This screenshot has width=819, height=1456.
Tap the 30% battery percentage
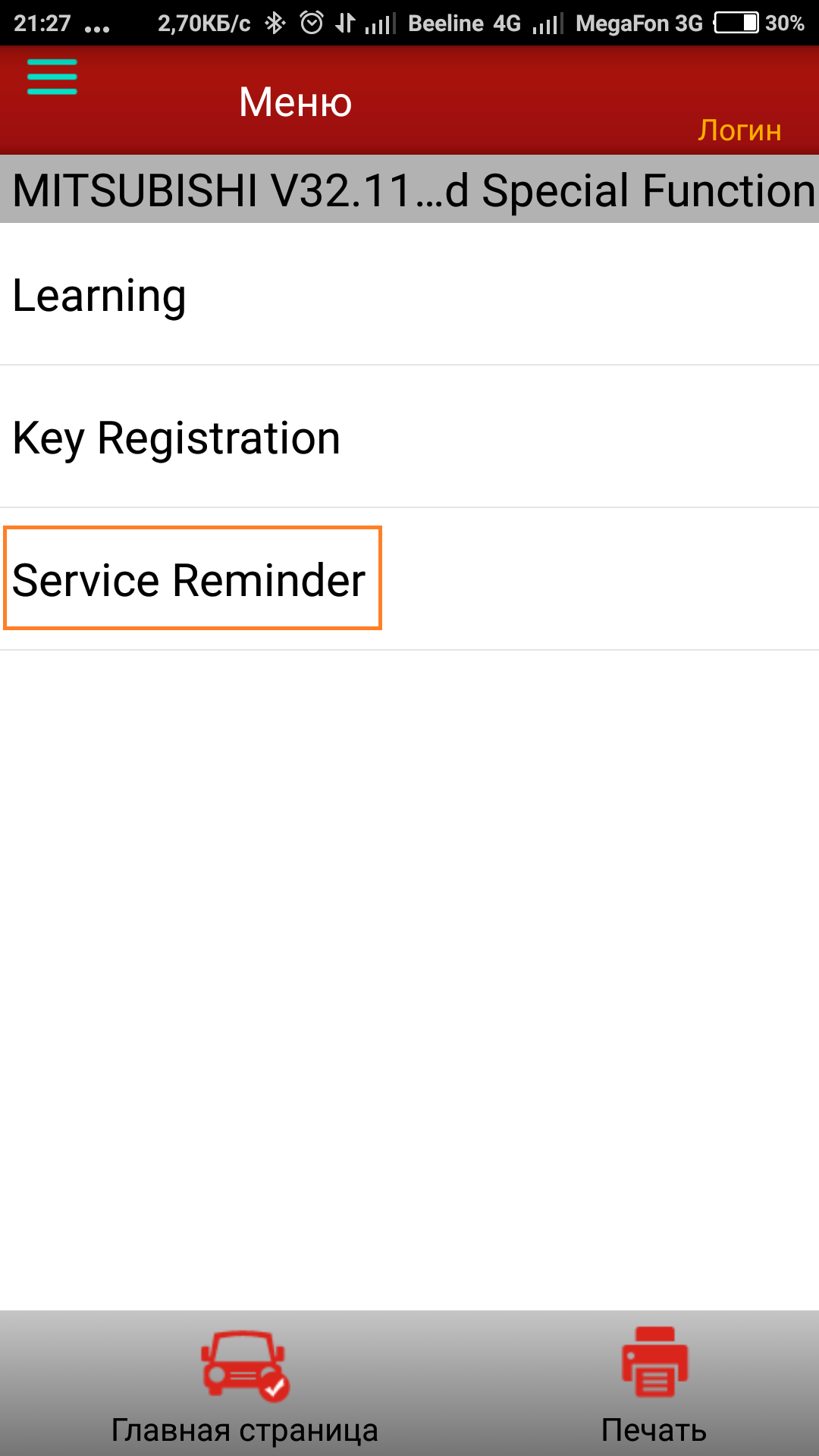pyautogui.click(x=784, y=24)
